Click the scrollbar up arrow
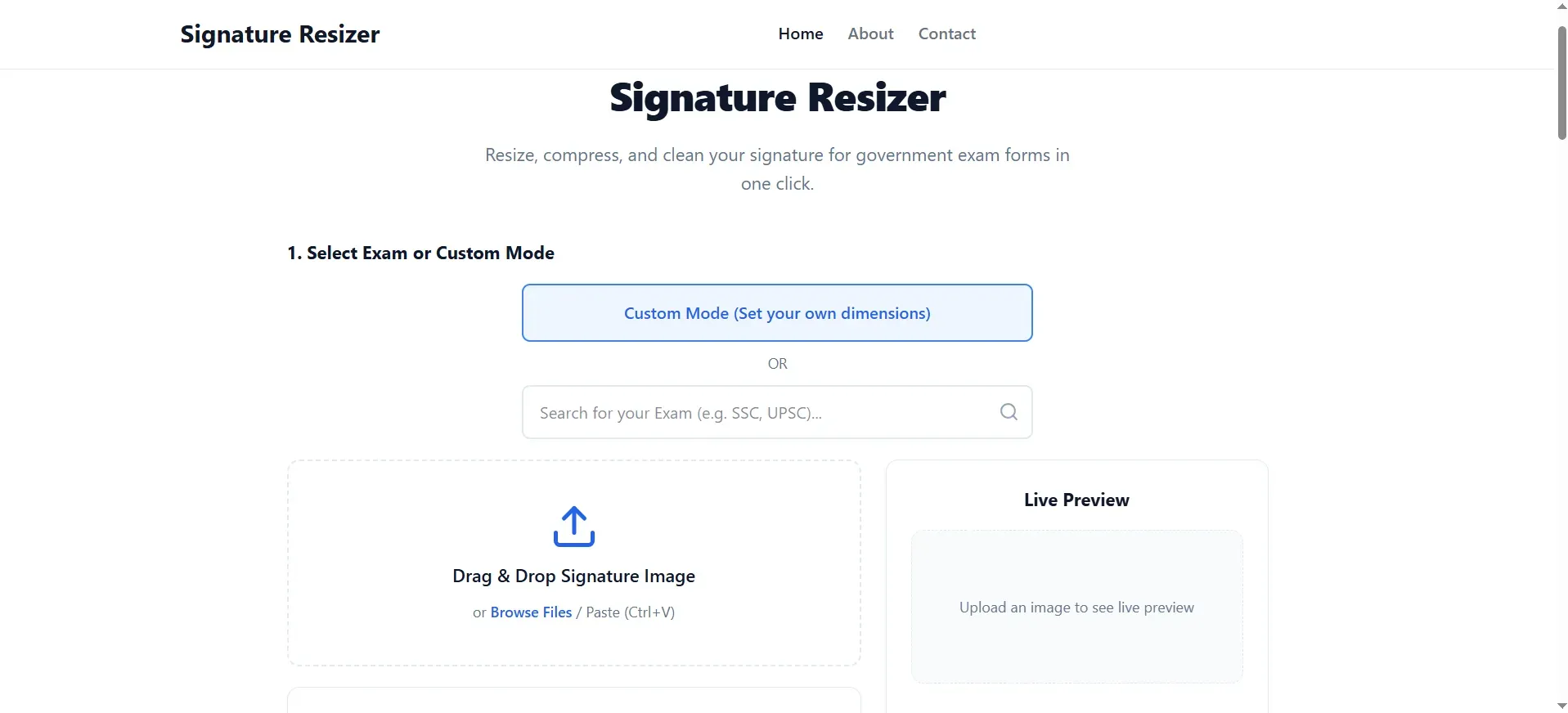Image resolution: width=1568 pixels, height=713 pixels. pos(1561,7)
